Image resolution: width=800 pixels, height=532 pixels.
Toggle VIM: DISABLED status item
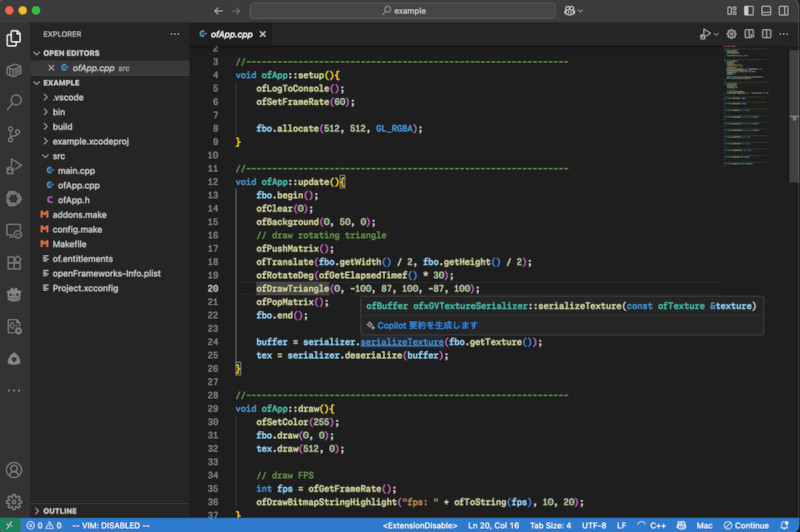tap(111, 525)
